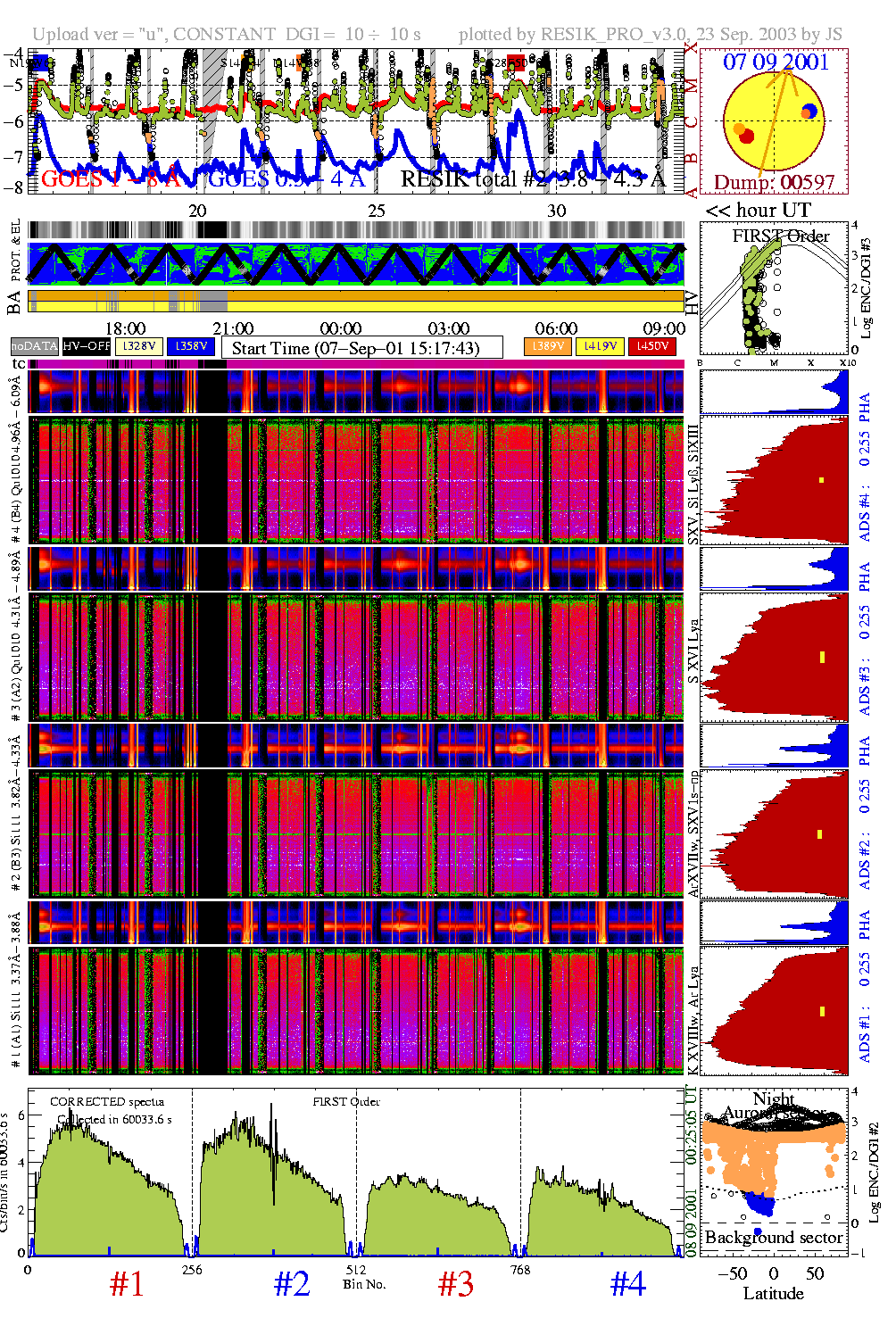Click the Start Time text box

click(x=361, y=347)
